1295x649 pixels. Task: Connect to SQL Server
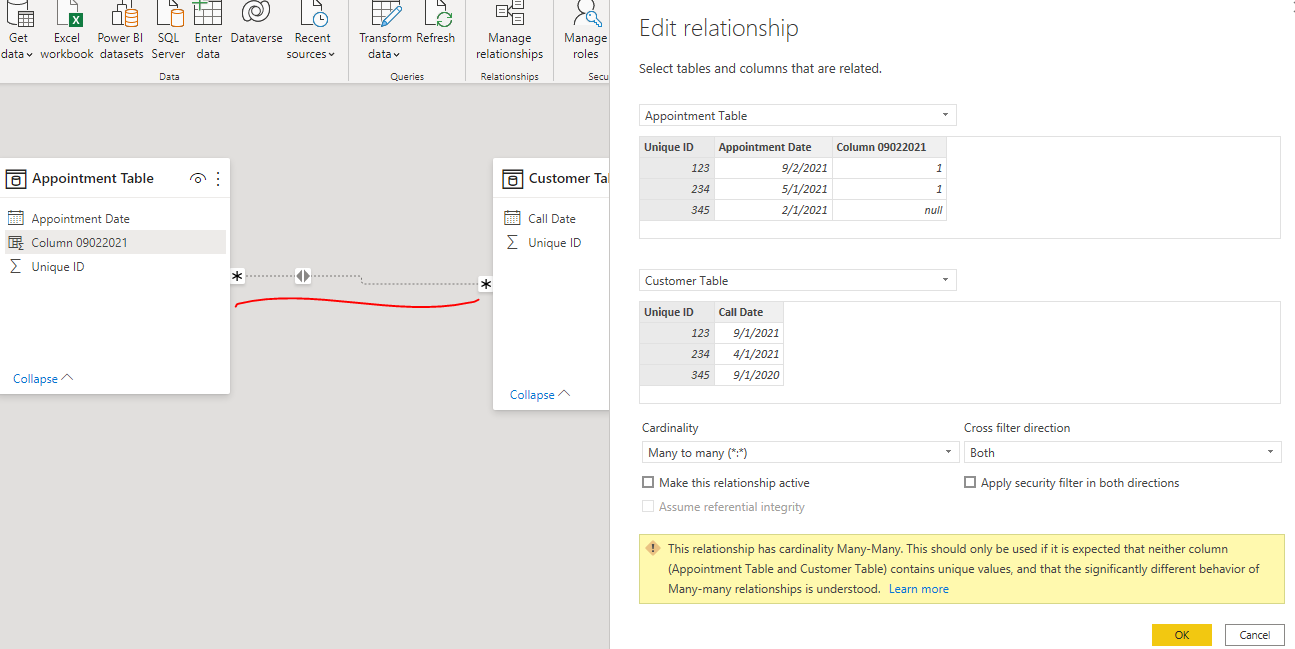(168, 30)
